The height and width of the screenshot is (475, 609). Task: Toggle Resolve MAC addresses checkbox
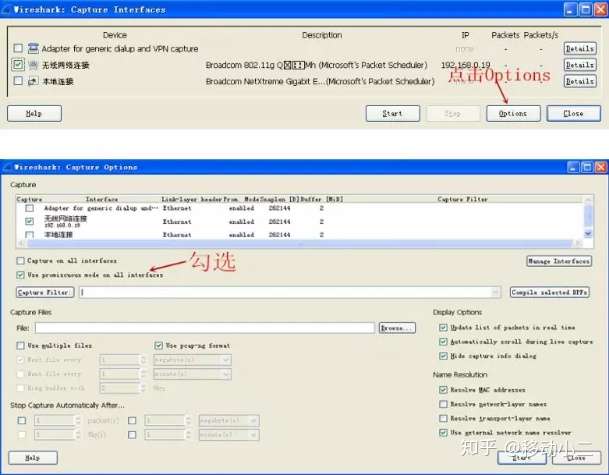pos(443,390)
